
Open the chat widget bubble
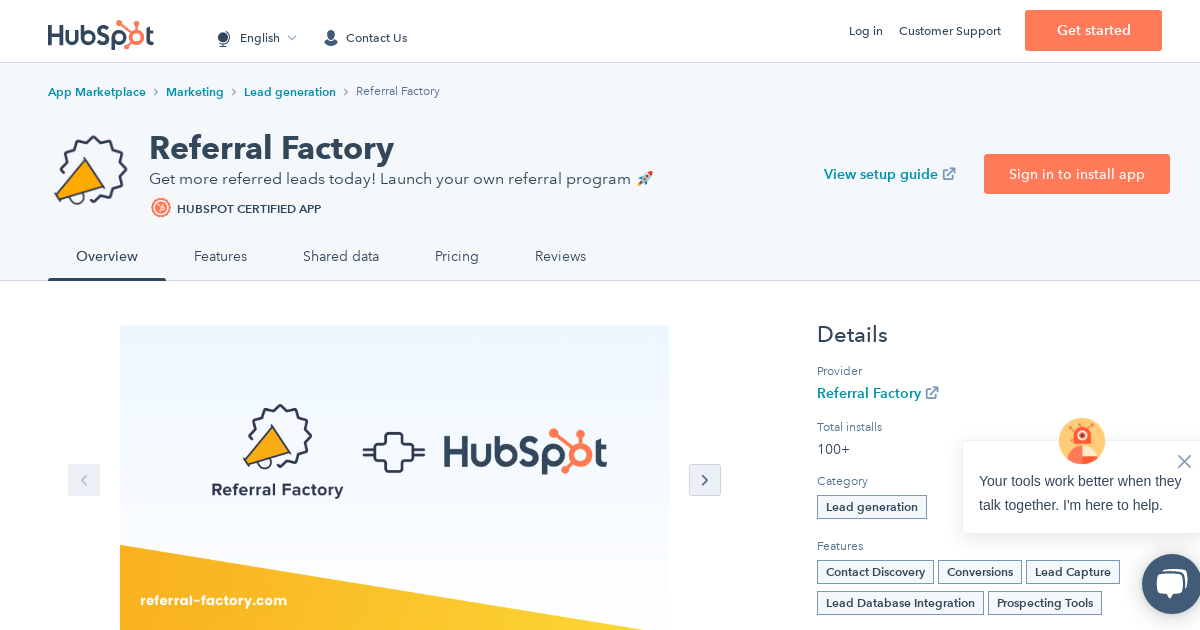1171,584
